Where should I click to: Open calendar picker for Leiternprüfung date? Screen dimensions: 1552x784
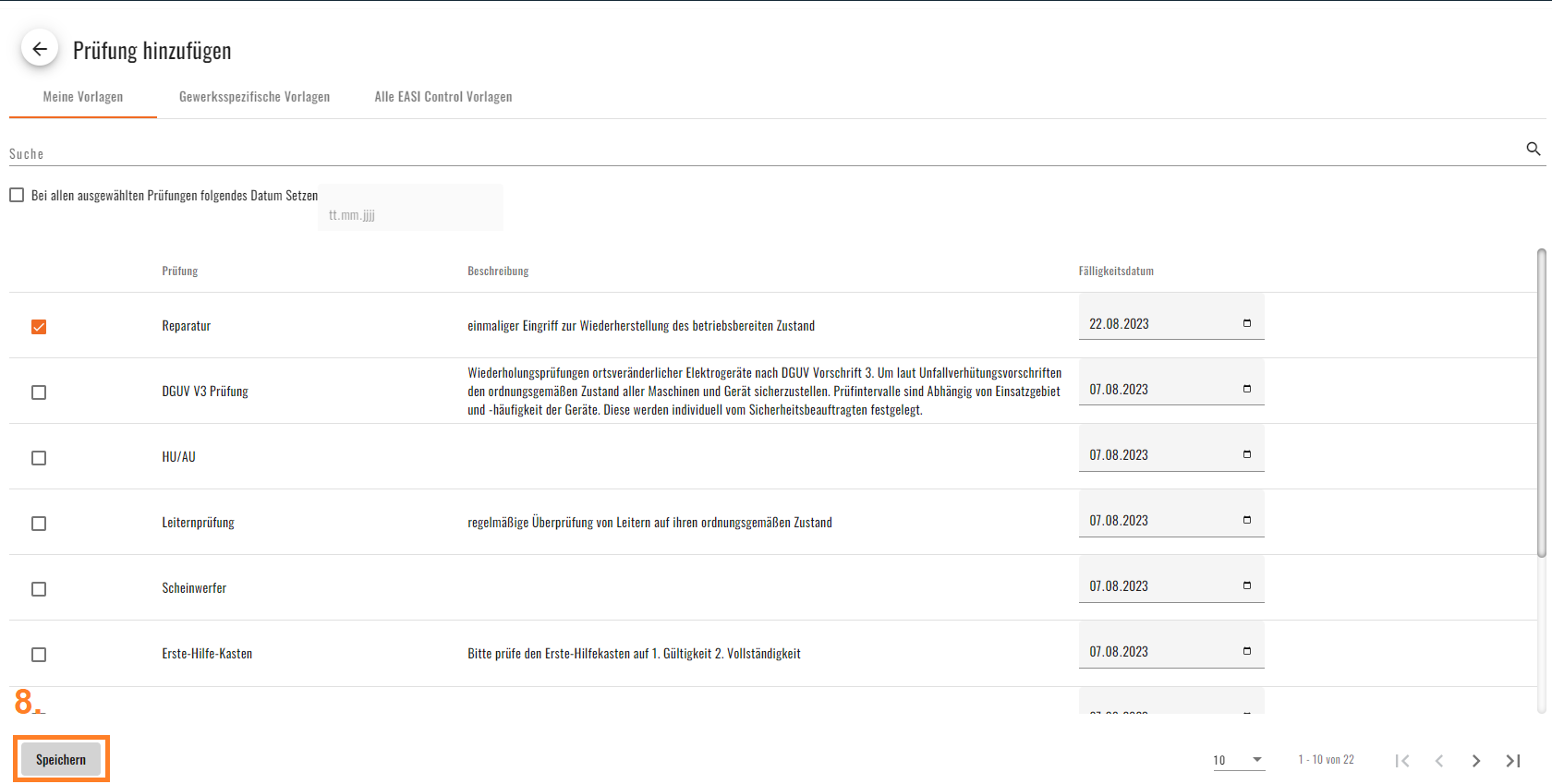[1247, 520]
